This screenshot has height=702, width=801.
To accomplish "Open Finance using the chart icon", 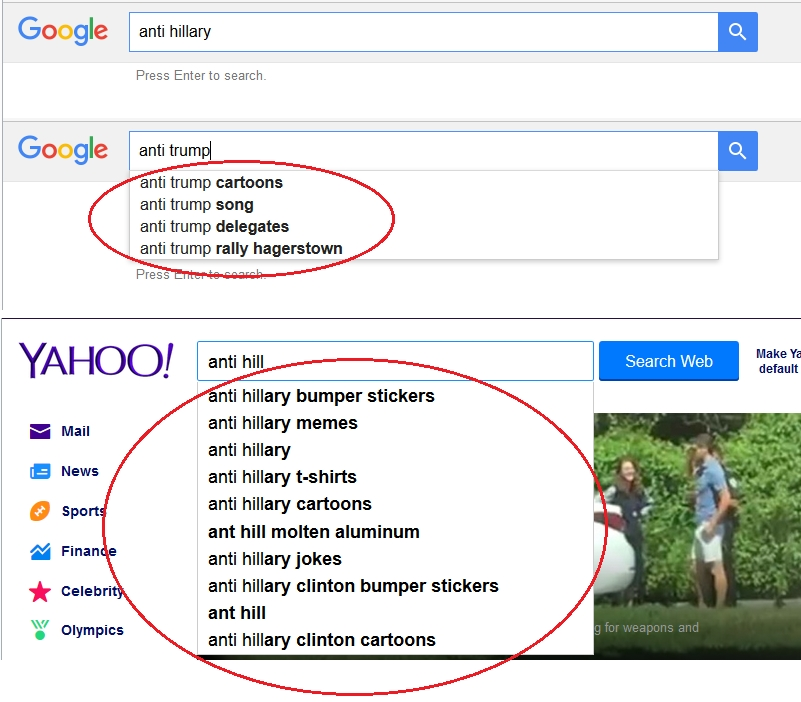I will [40, 552].
